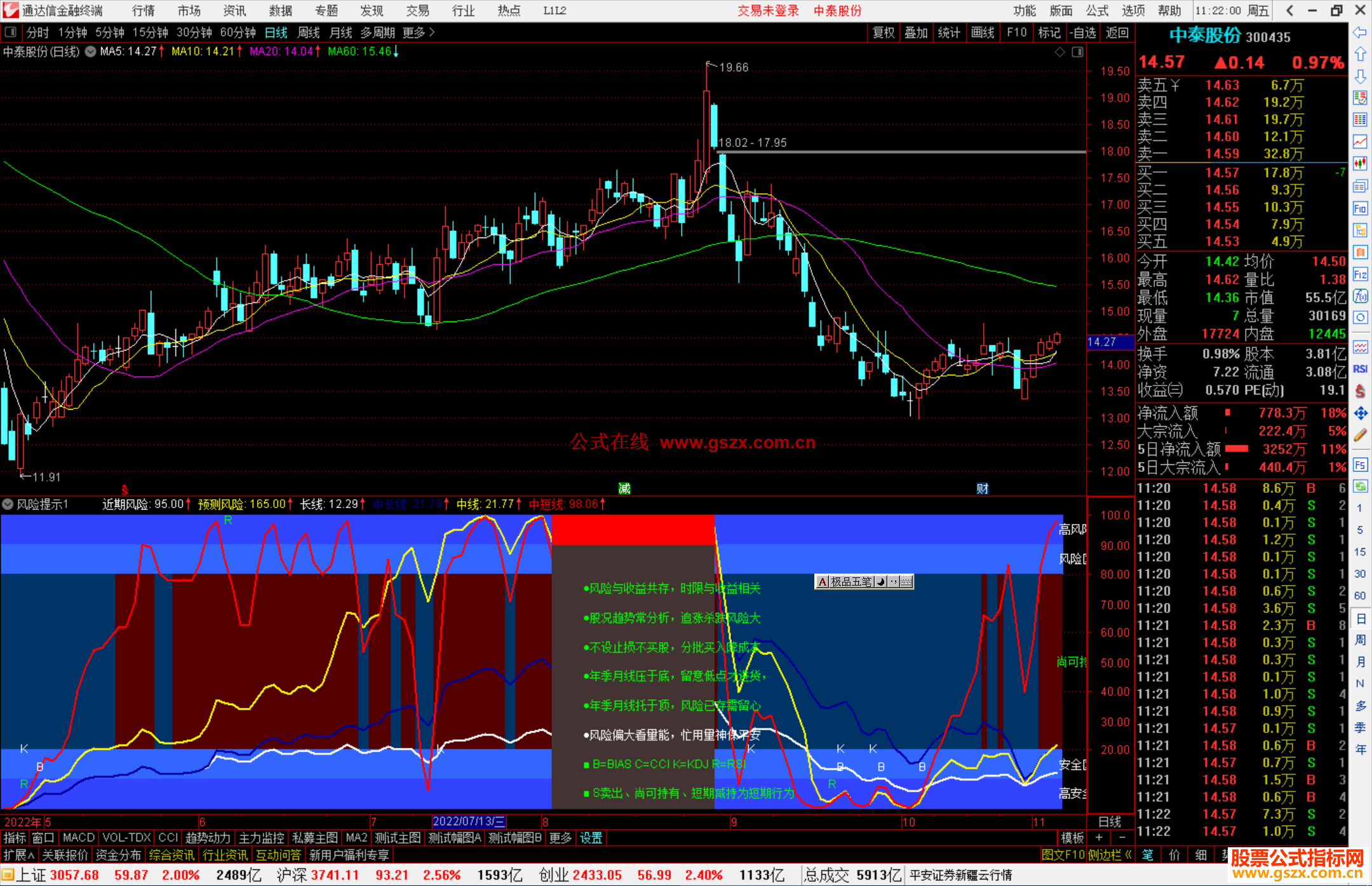1372x886 pixels.
Task: Click the minus zoom-out button beside 模板
Action: point(1122,838)
